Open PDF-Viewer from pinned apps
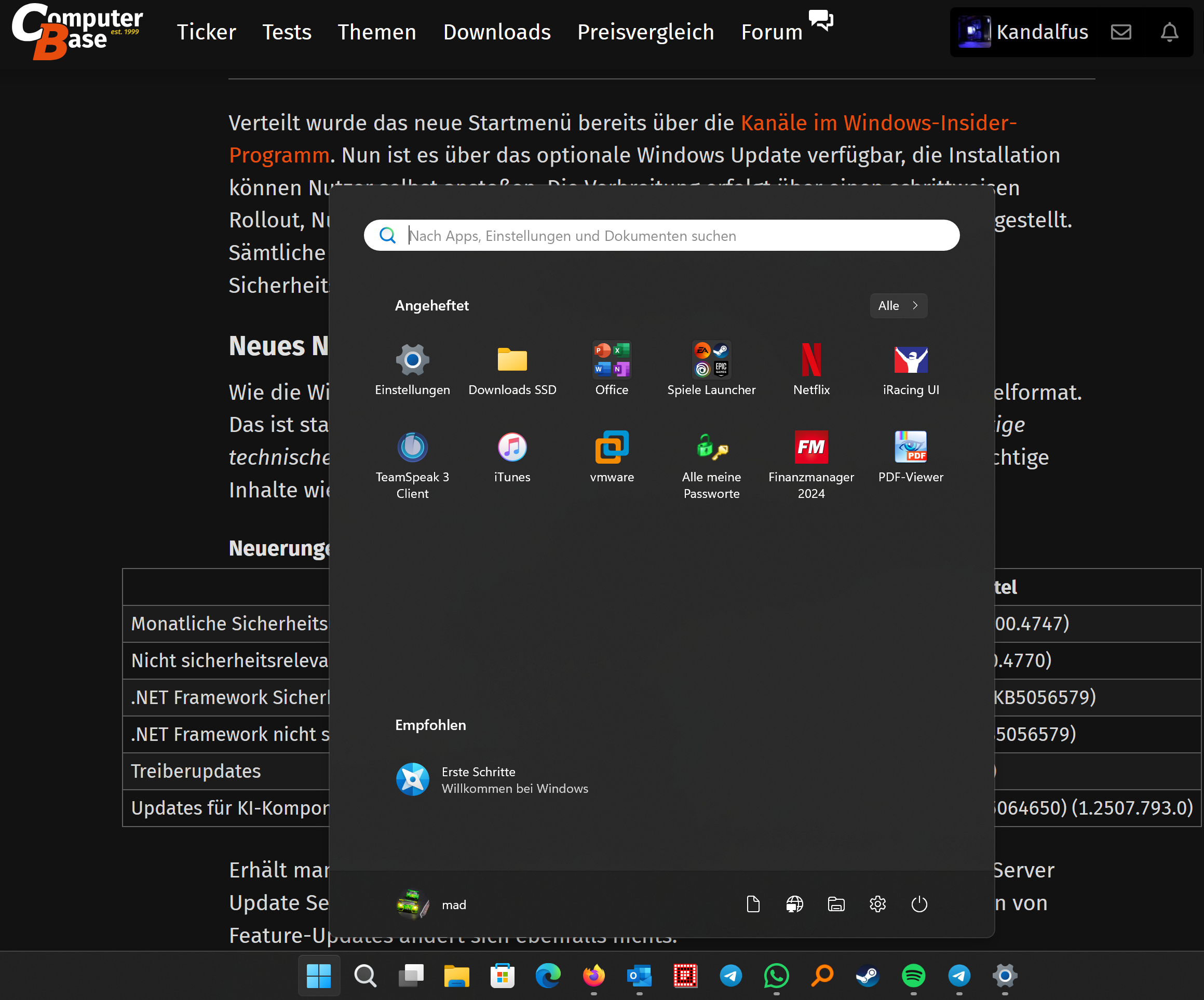The width and height of the screenshot is (1204, 1000). click(911, 447)
